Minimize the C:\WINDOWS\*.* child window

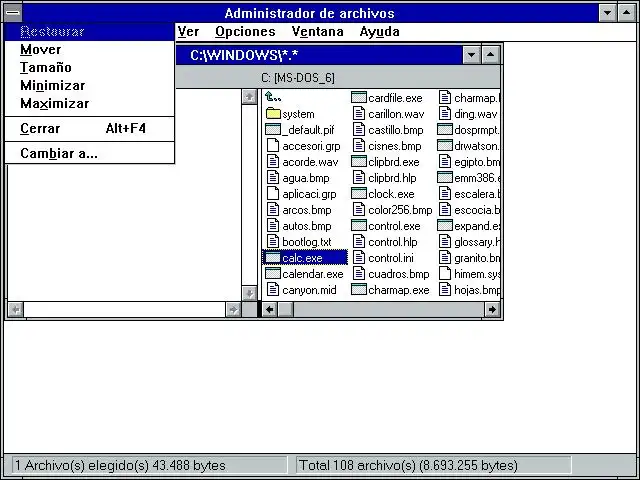tap(471, 55)
